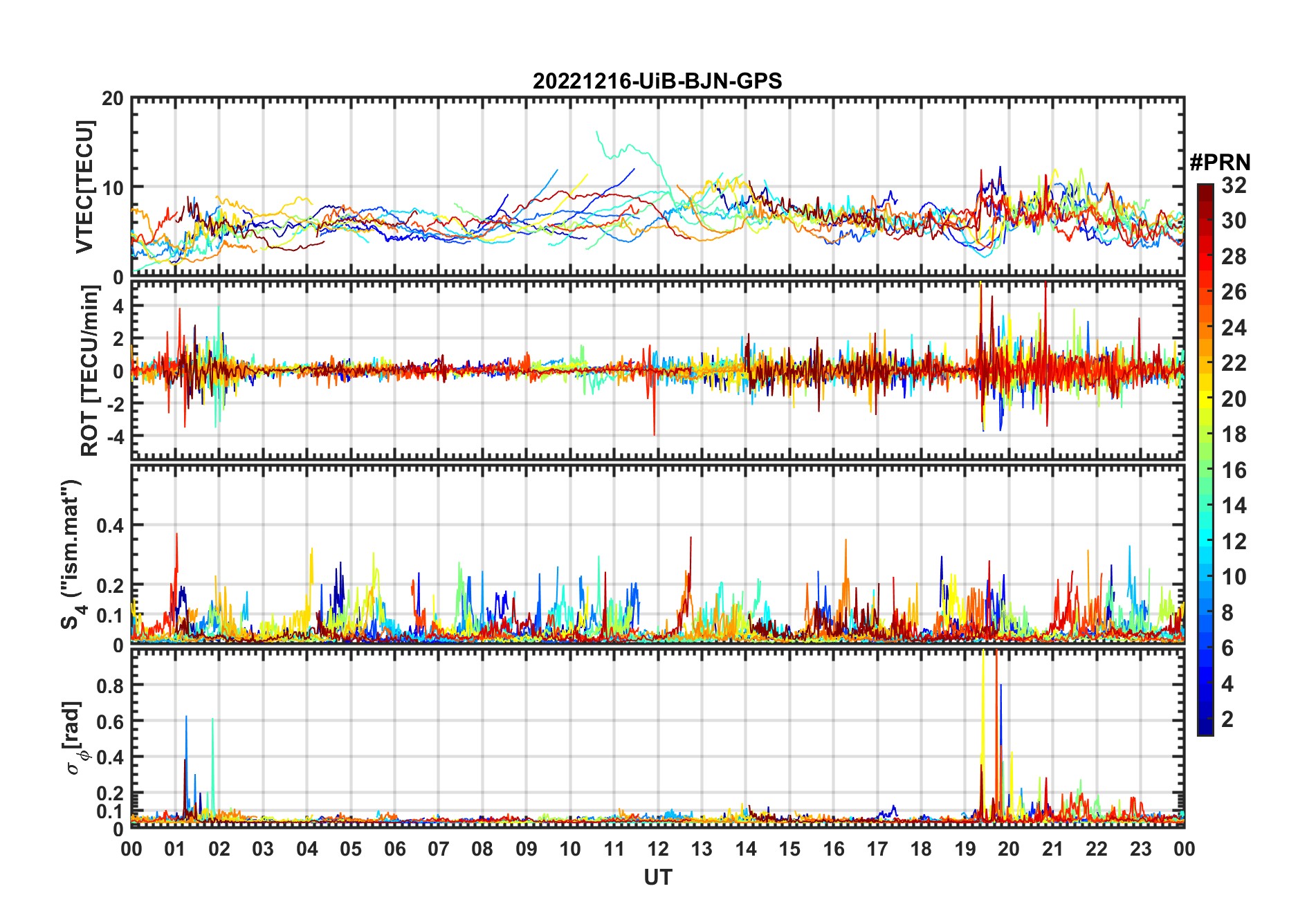Click x-axis tick label 19
Image resolution: width=1316 pixels, height=920 pixels.
pos(965,849)
